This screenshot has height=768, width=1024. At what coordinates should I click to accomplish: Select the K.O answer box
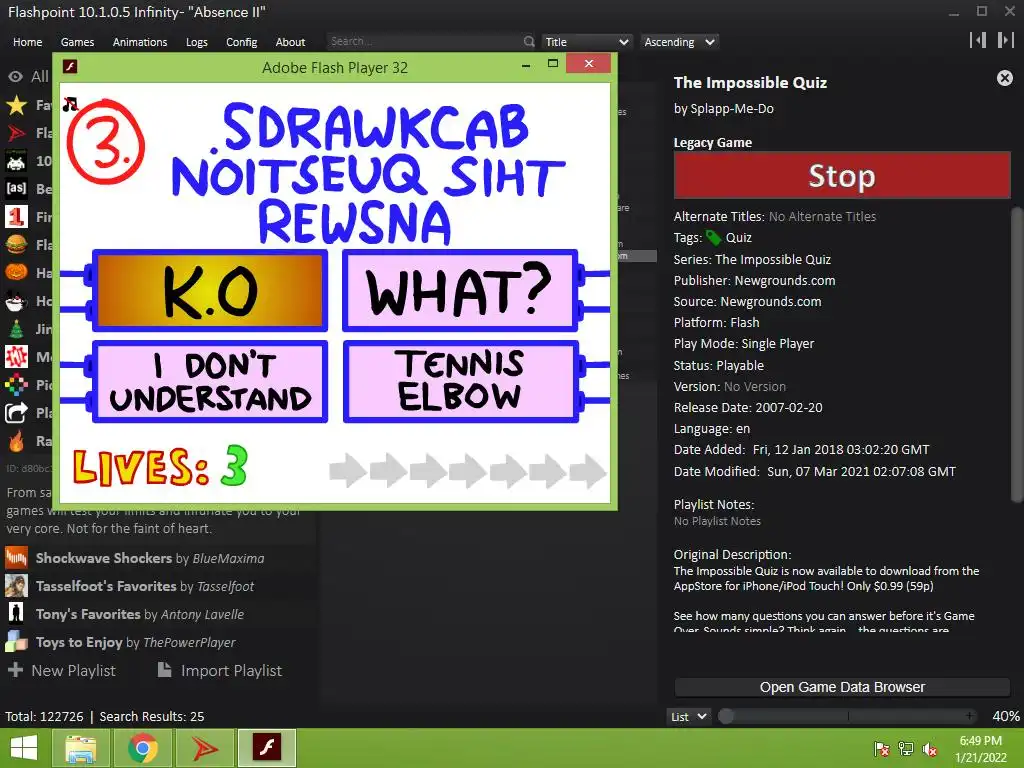(210, 291)
